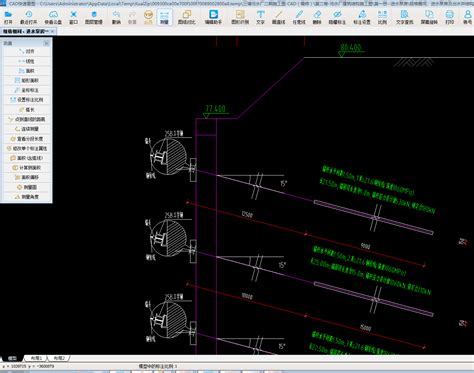474x373 pixels.
Task: Click measure angle (测量角度) in panel
Action: [26, 197]
